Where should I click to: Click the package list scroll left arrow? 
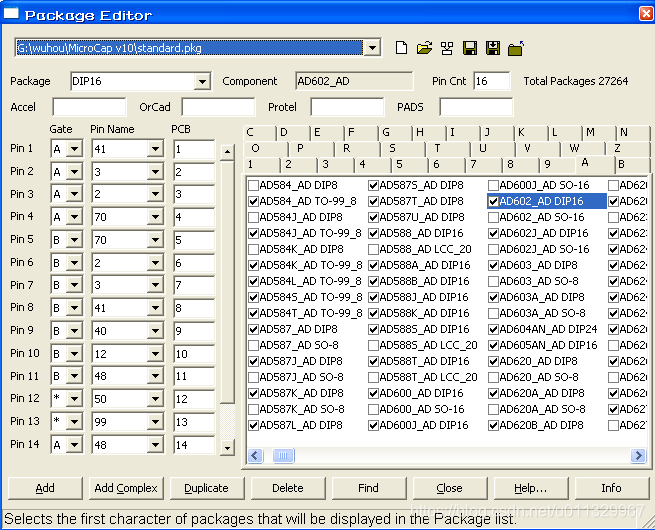click(255, 455)
